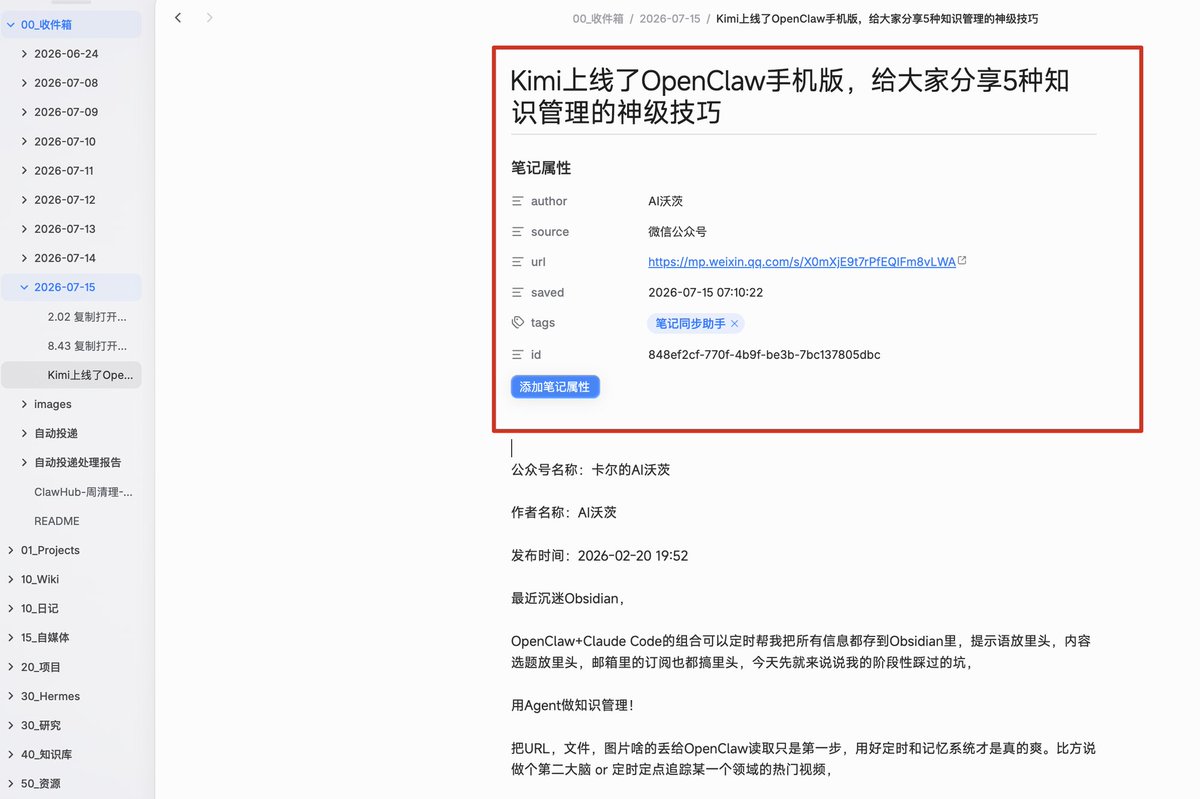Click 2026-07-15 in the breadcrumb
The image size is (1200, 799).
pyautogui.click(x=670, y=19)
